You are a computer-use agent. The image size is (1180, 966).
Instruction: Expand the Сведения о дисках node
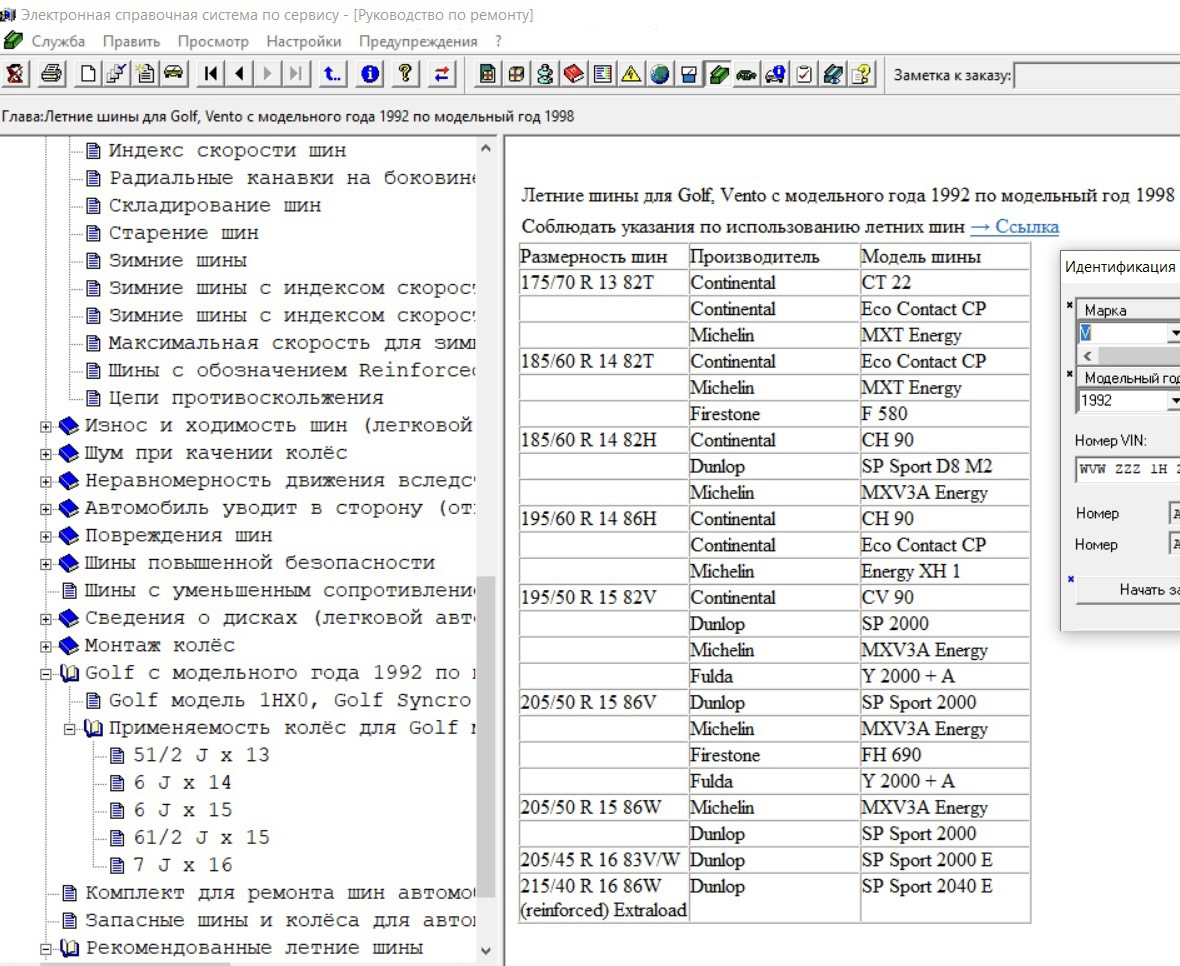46,619
